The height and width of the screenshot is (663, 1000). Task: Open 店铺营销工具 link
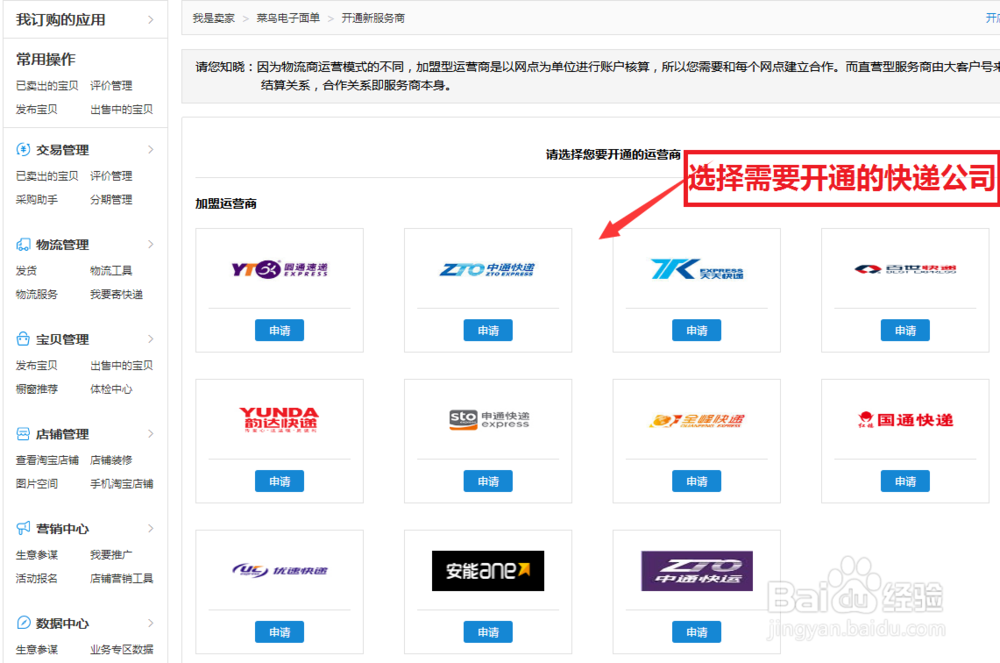pos(121,578)
